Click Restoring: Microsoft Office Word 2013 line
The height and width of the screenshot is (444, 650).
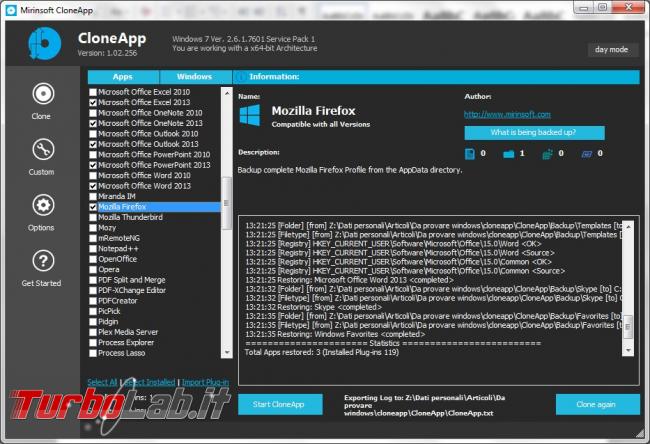click(349, 280)
